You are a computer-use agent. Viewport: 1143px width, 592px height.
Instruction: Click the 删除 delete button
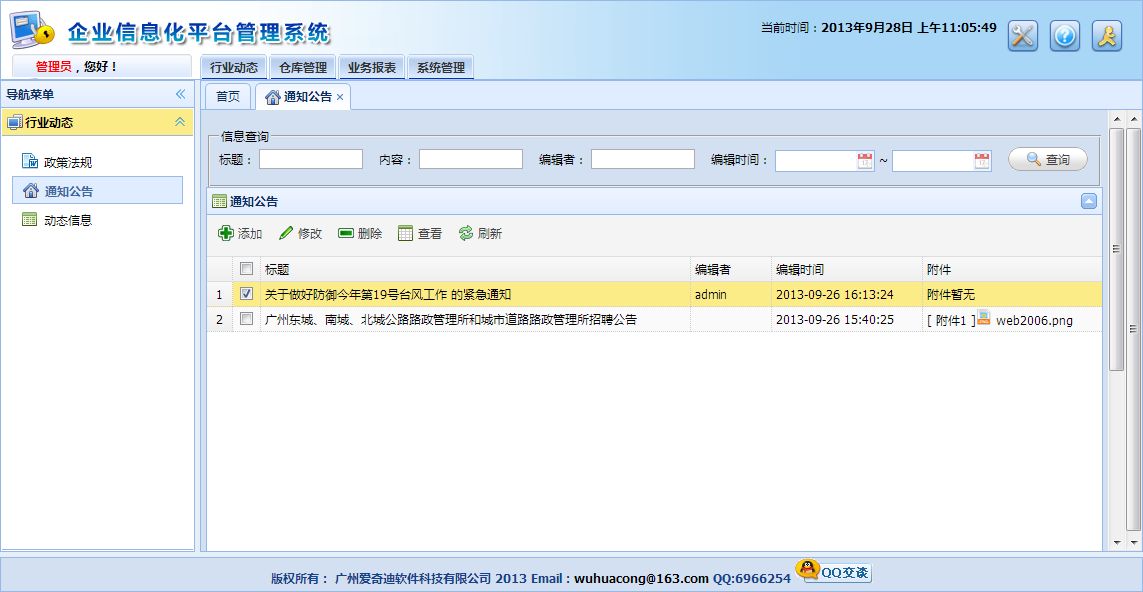click(x=360, y=233)
